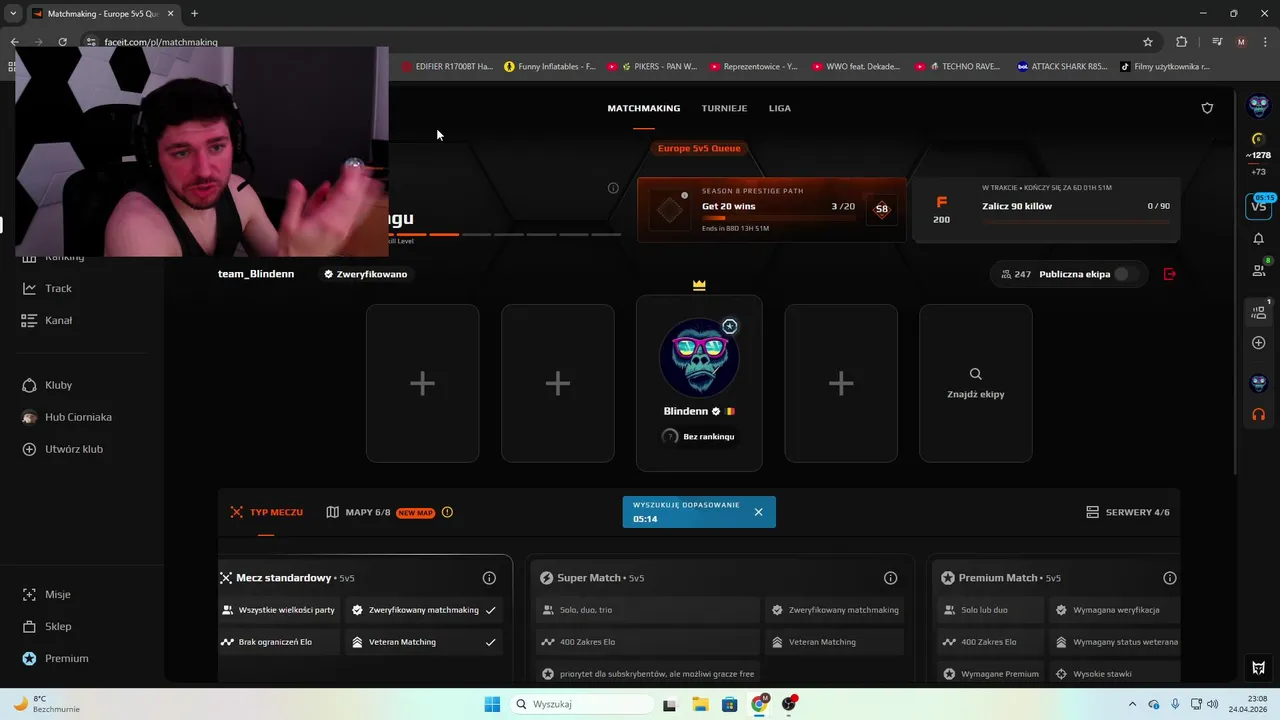Open the EDIFIER R1700BT bookmark

[x=447, y=67]
